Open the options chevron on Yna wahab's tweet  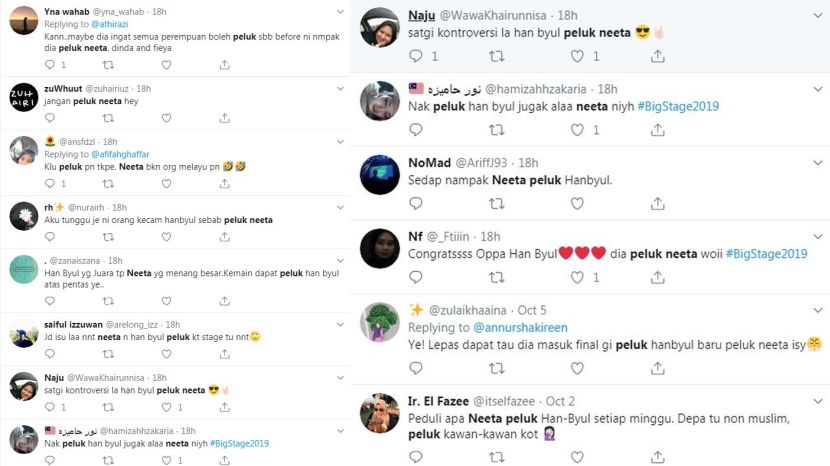tap(340, 12)
